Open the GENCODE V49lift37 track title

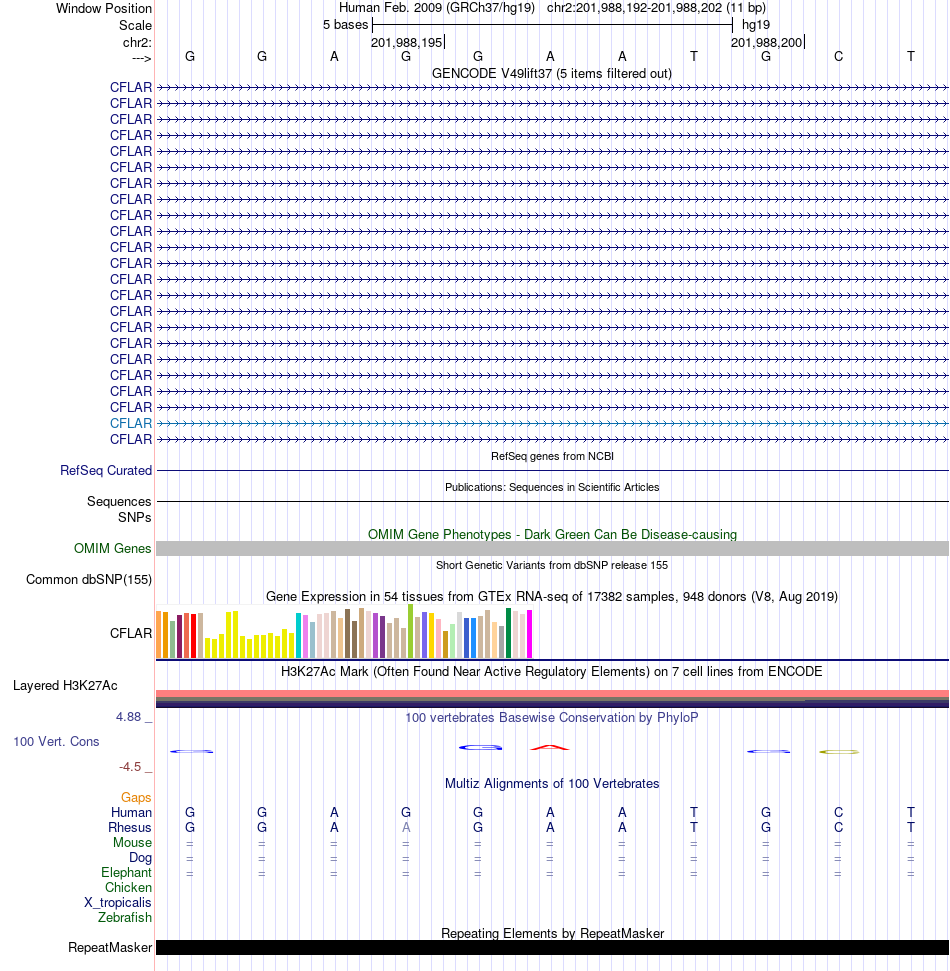(x=551, y=73)
